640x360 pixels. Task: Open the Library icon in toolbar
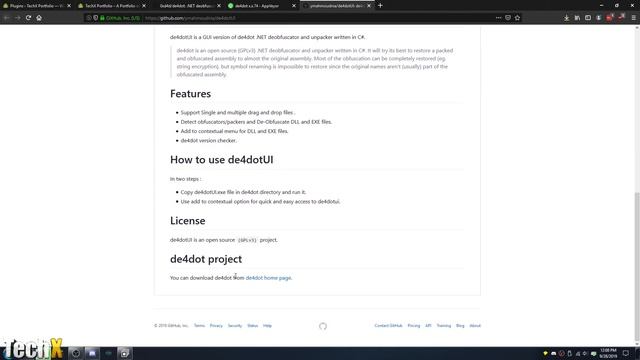pyautogui.click(x=577, y=18)
